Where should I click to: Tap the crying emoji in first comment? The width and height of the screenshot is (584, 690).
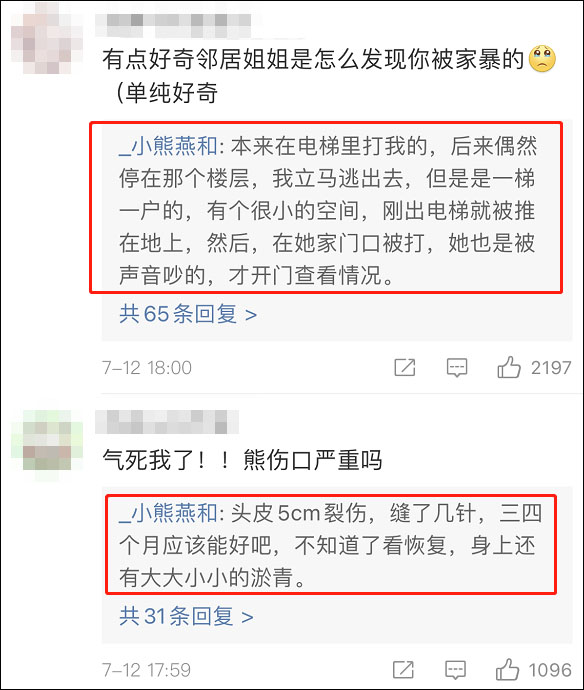(x=542, y=59)
